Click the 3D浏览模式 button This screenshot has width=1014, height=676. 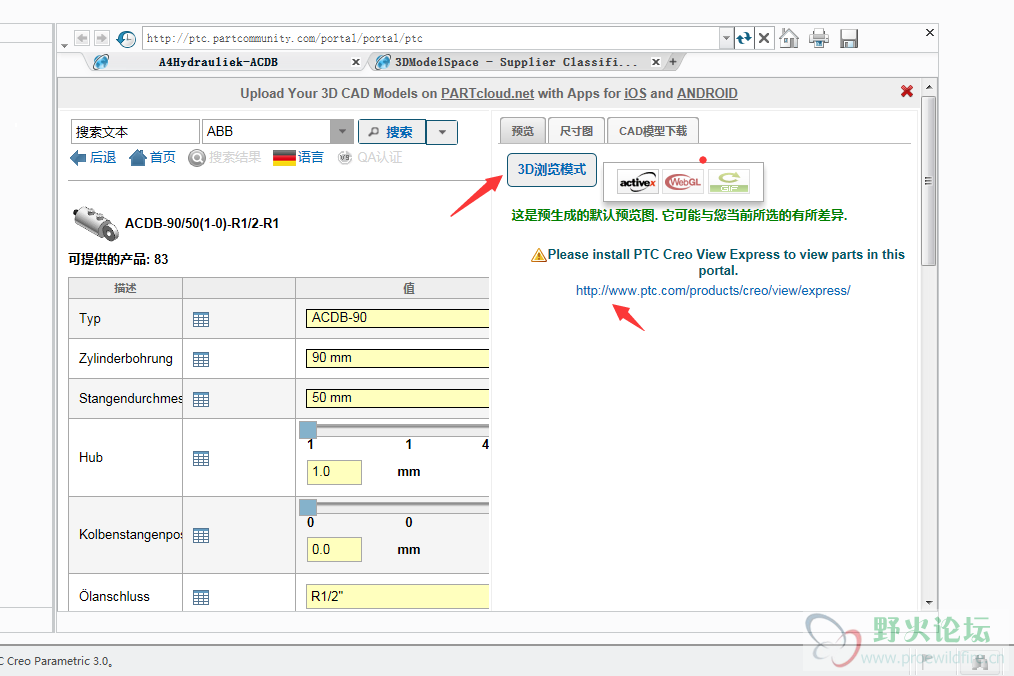552,169
